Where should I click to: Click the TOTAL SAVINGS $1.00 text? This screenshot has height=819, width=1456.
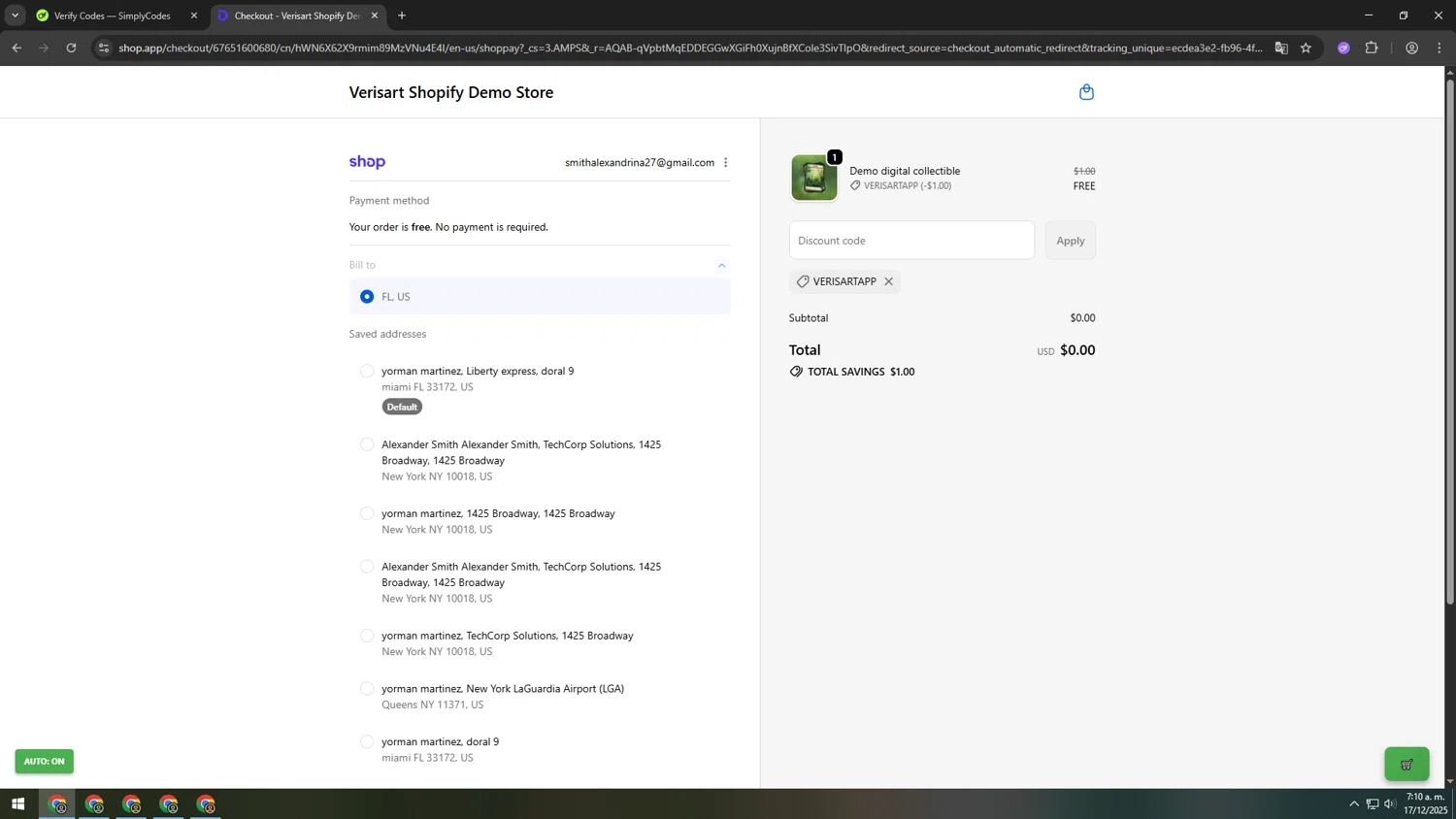(x=861, y=372)
